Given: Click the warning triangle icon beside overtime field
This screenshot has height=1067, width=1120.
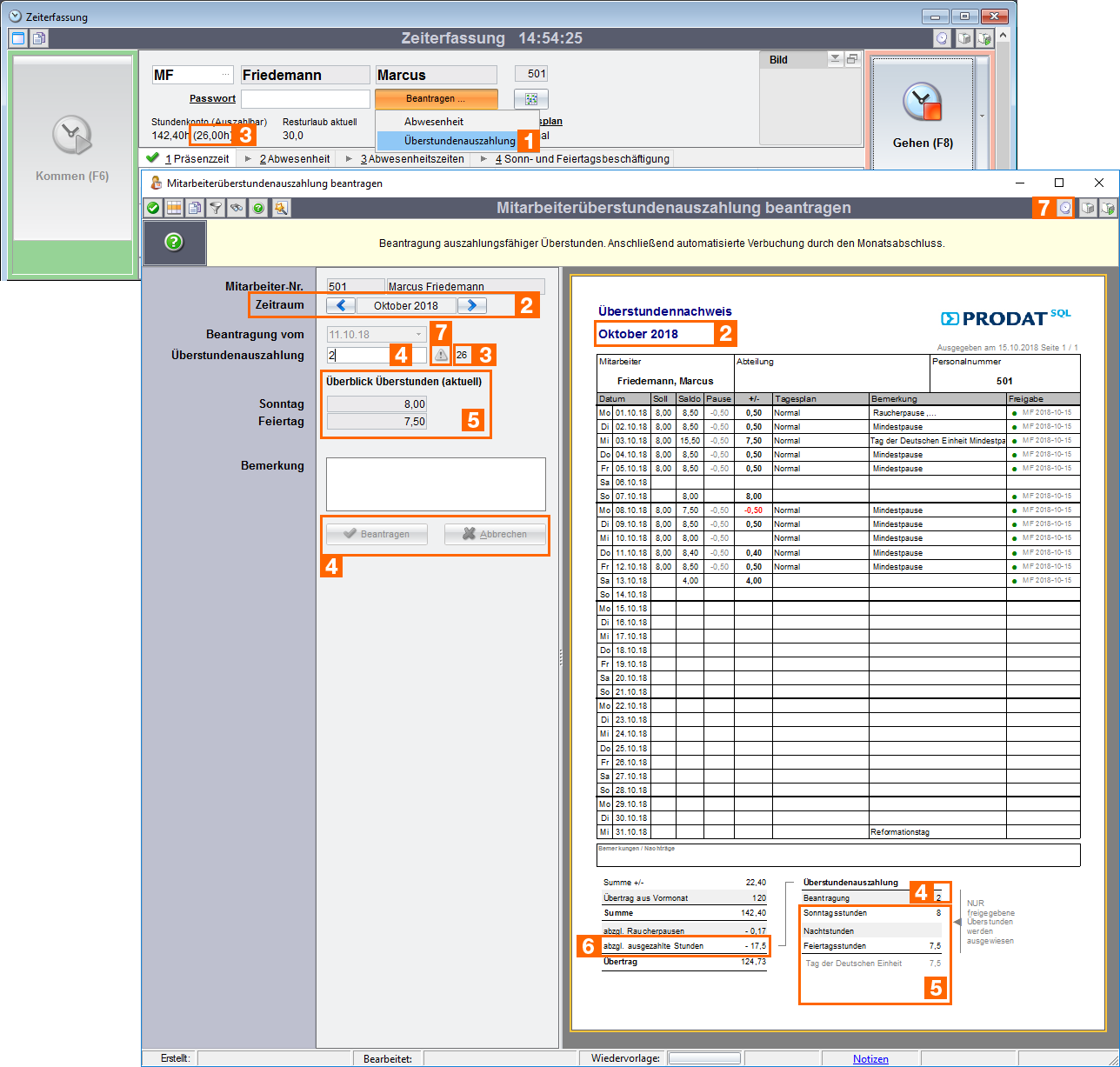Looking at the screenshot, I should pyautogui.click(x=441, y=355).
